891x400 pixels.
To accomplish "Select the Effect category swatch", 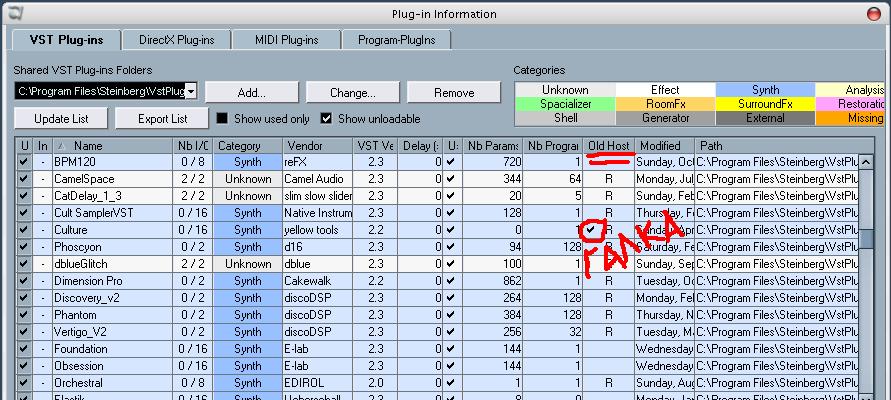I will pos(665,90).
